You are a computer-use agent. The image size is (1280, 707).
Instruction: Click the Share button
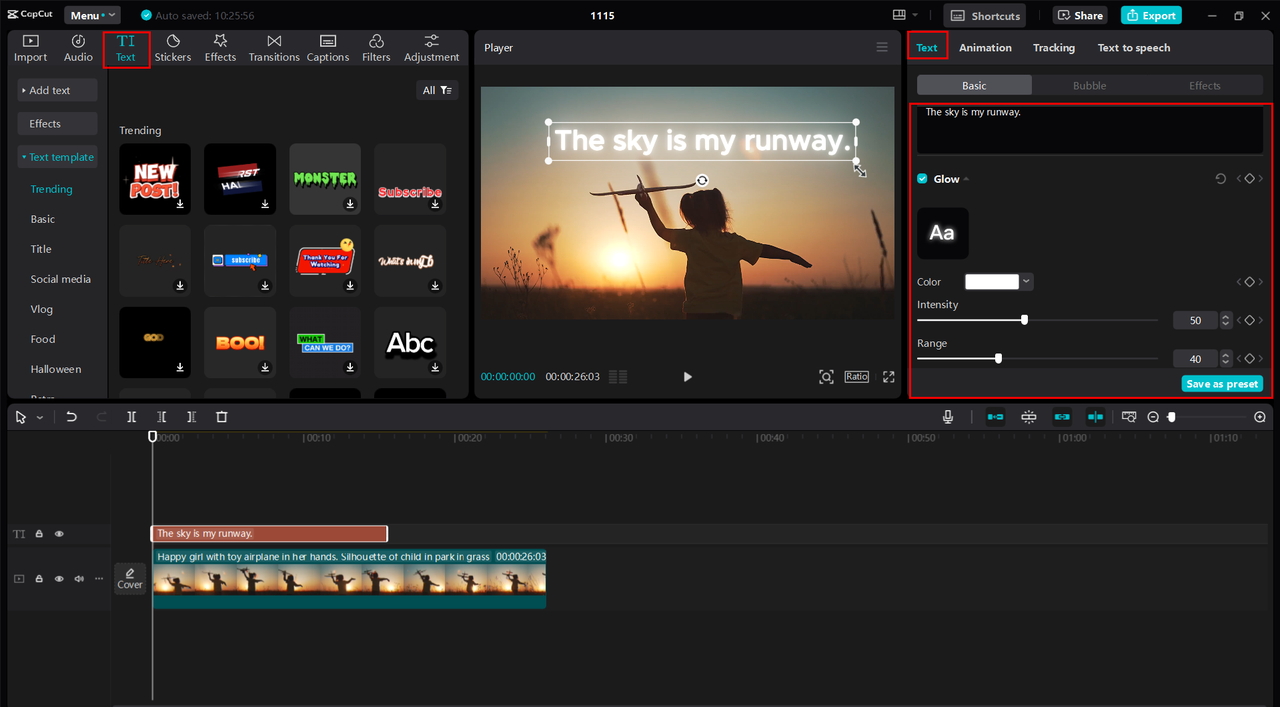(1079, 15)
